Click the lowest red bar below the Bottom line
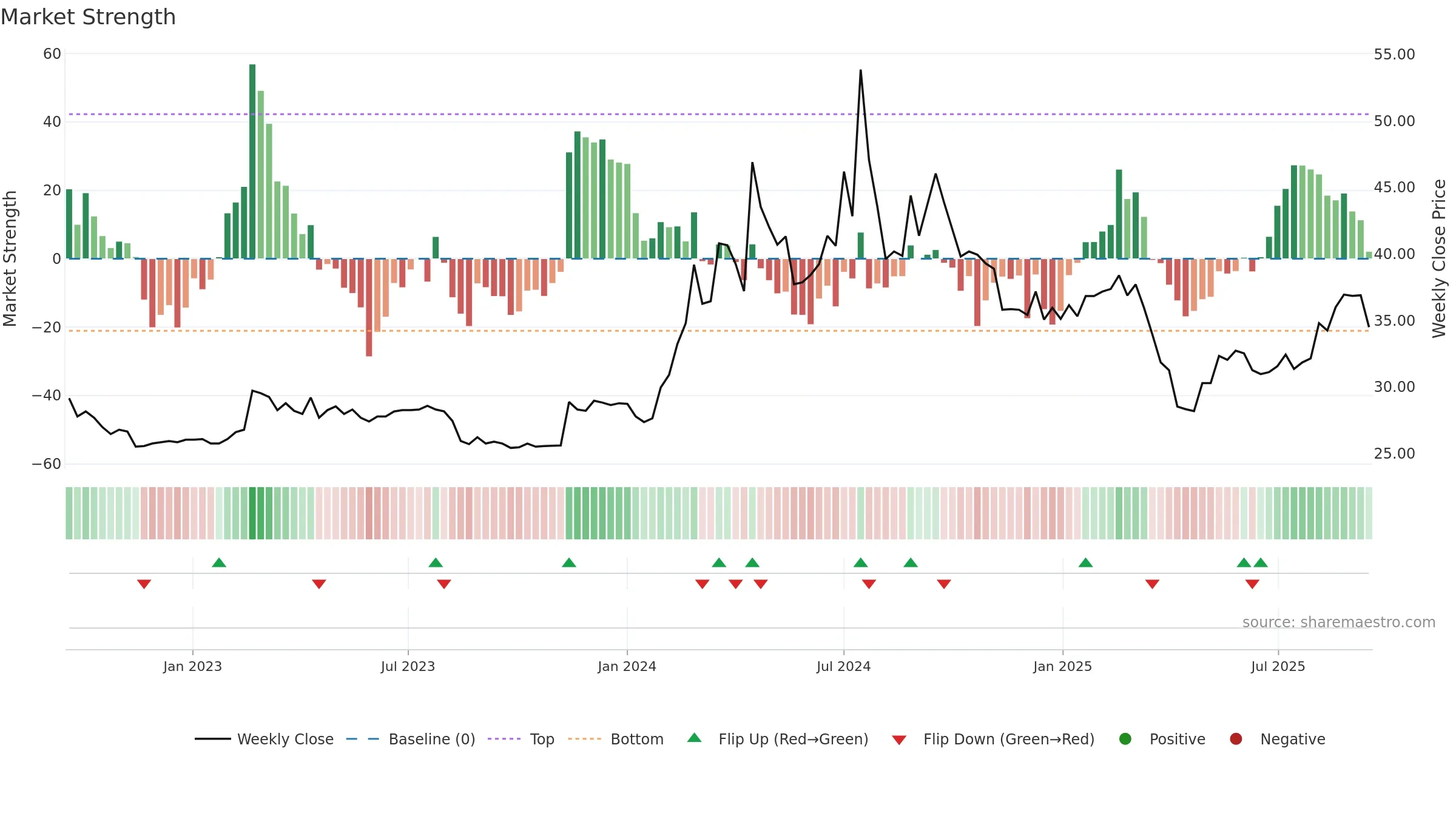The image size is (1456, 819). (x=369, y=307)
